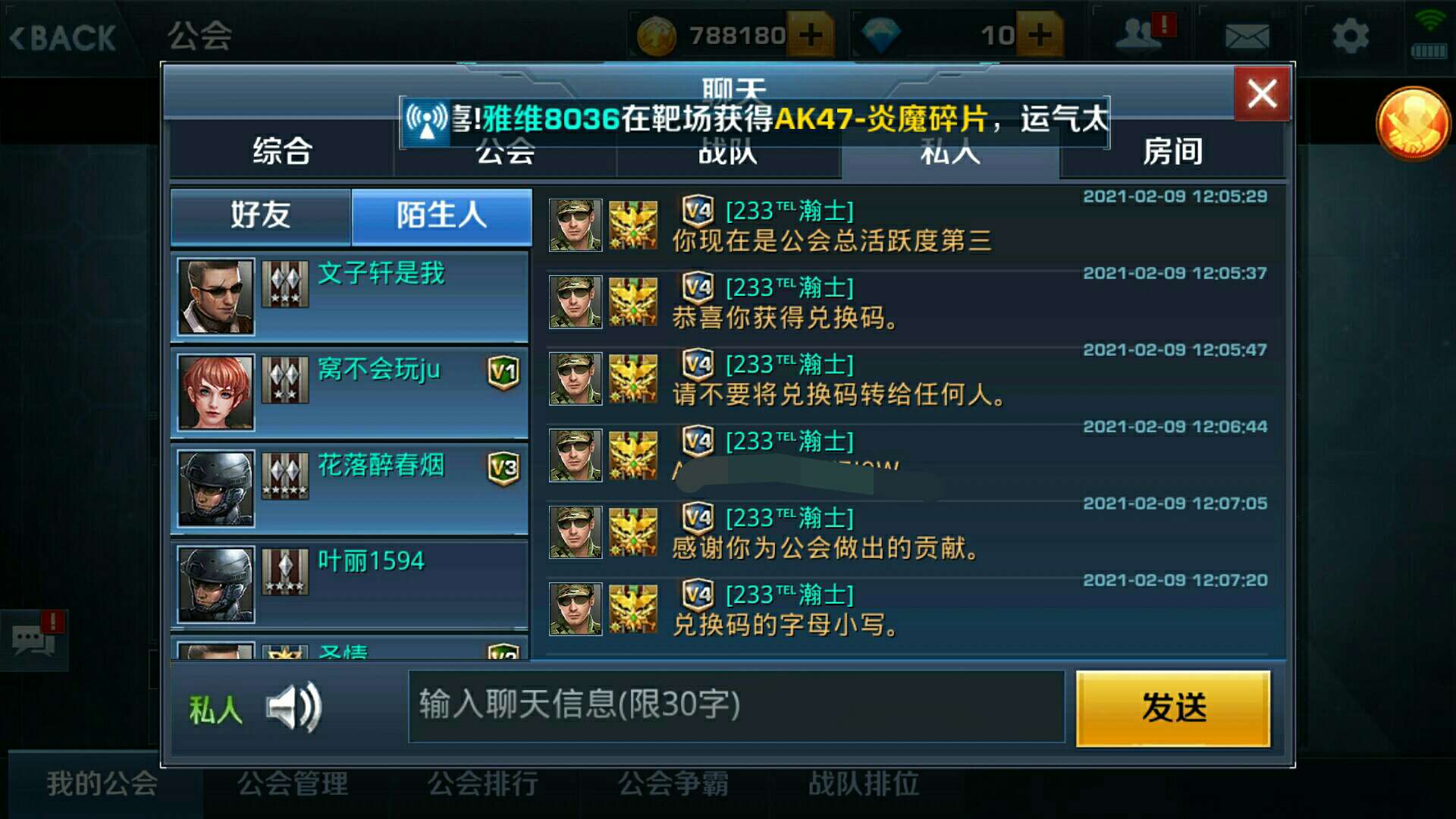Switch to the 房间 chat tab

pyautogui.click(x=1172, y=151)
